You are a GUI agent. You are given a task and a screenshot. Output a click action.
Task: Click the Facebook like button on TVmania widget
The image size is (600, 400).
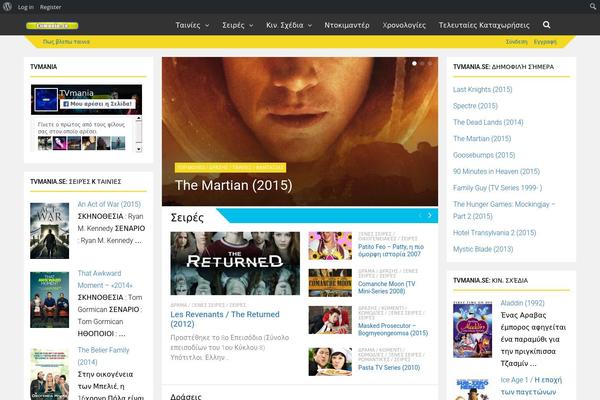[98, 104]
